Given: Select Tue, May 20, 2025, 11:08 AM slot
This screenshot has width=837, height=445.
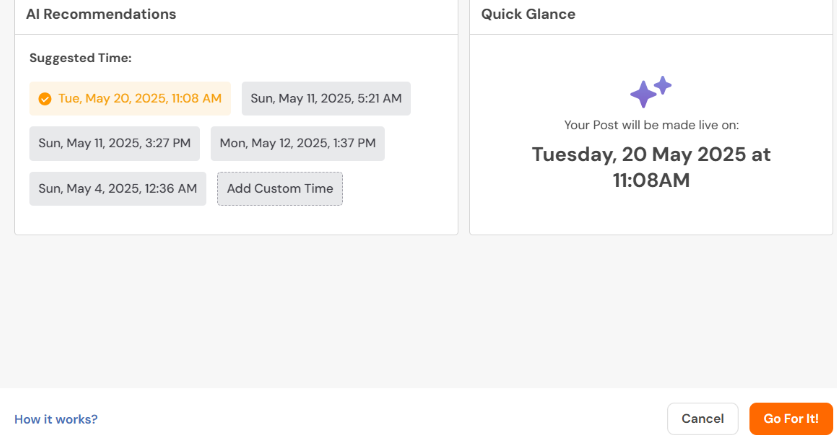Looking at the screenshot, I should (x=130, y=99).
